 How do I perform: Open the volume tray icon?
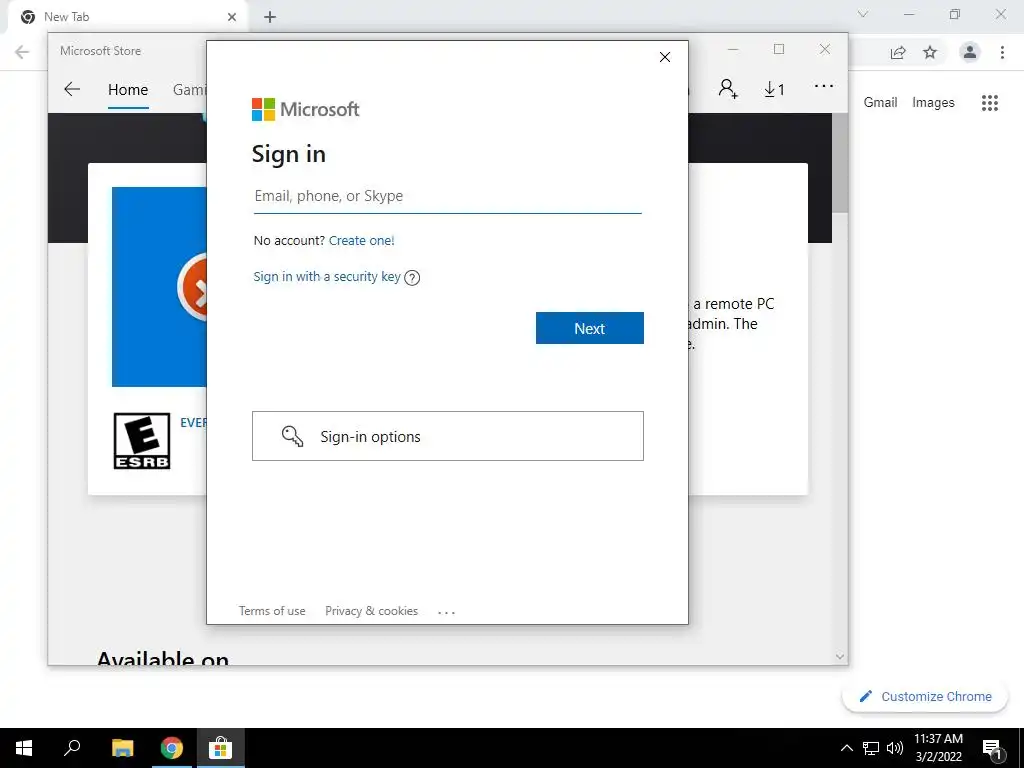895,748
